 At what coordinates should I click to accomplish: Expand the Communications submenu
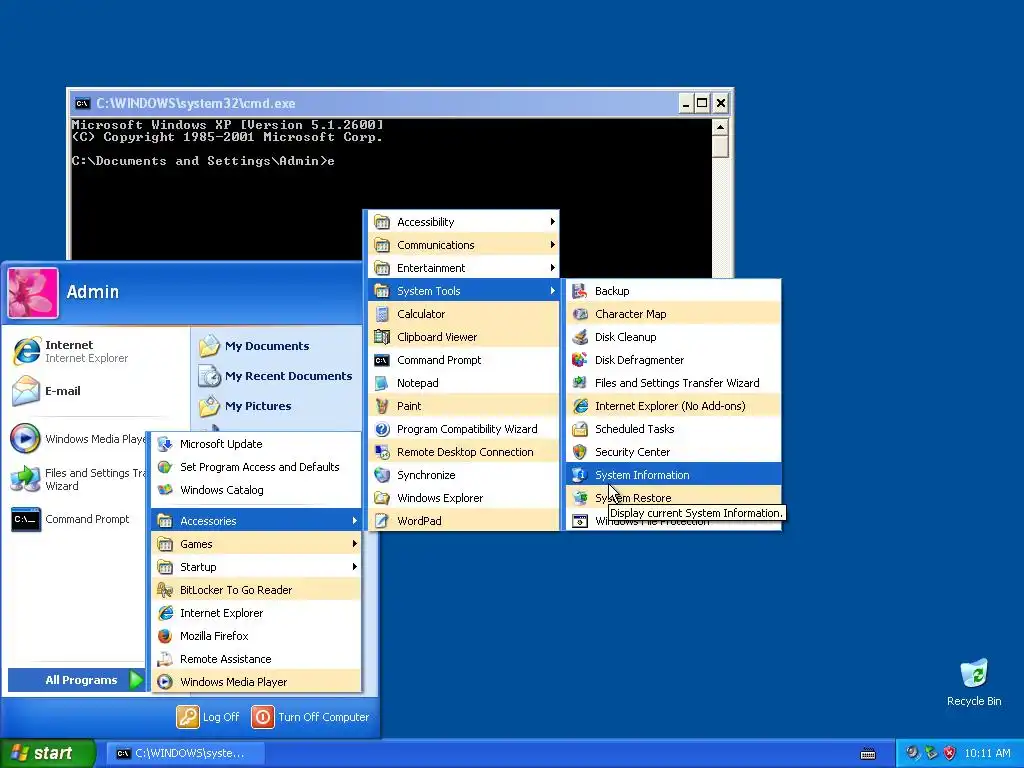tap(464, 245)
